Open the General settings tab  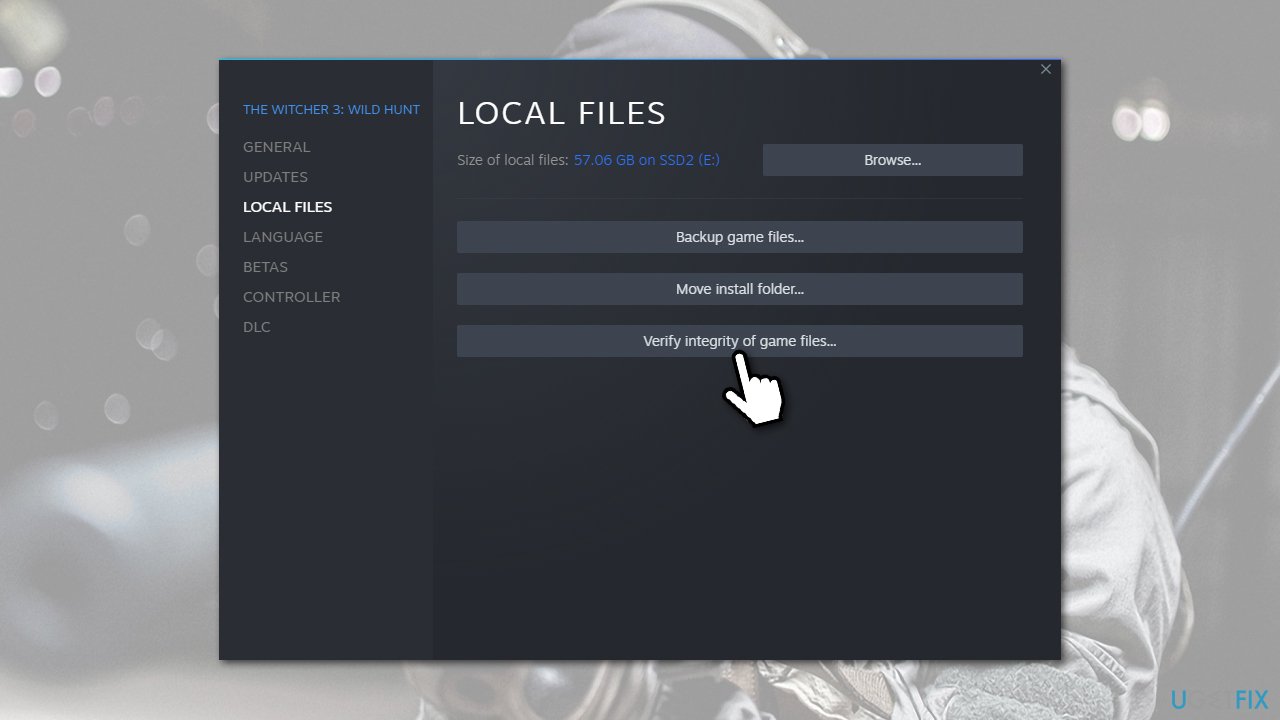(276, 147)
